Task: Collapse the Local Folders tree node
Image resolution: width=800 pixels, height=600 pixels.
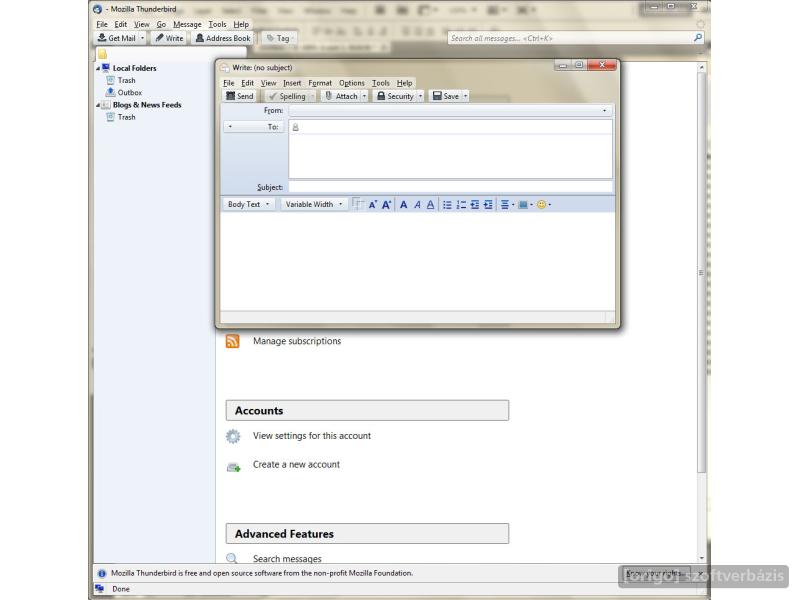Action: point(98,68)
